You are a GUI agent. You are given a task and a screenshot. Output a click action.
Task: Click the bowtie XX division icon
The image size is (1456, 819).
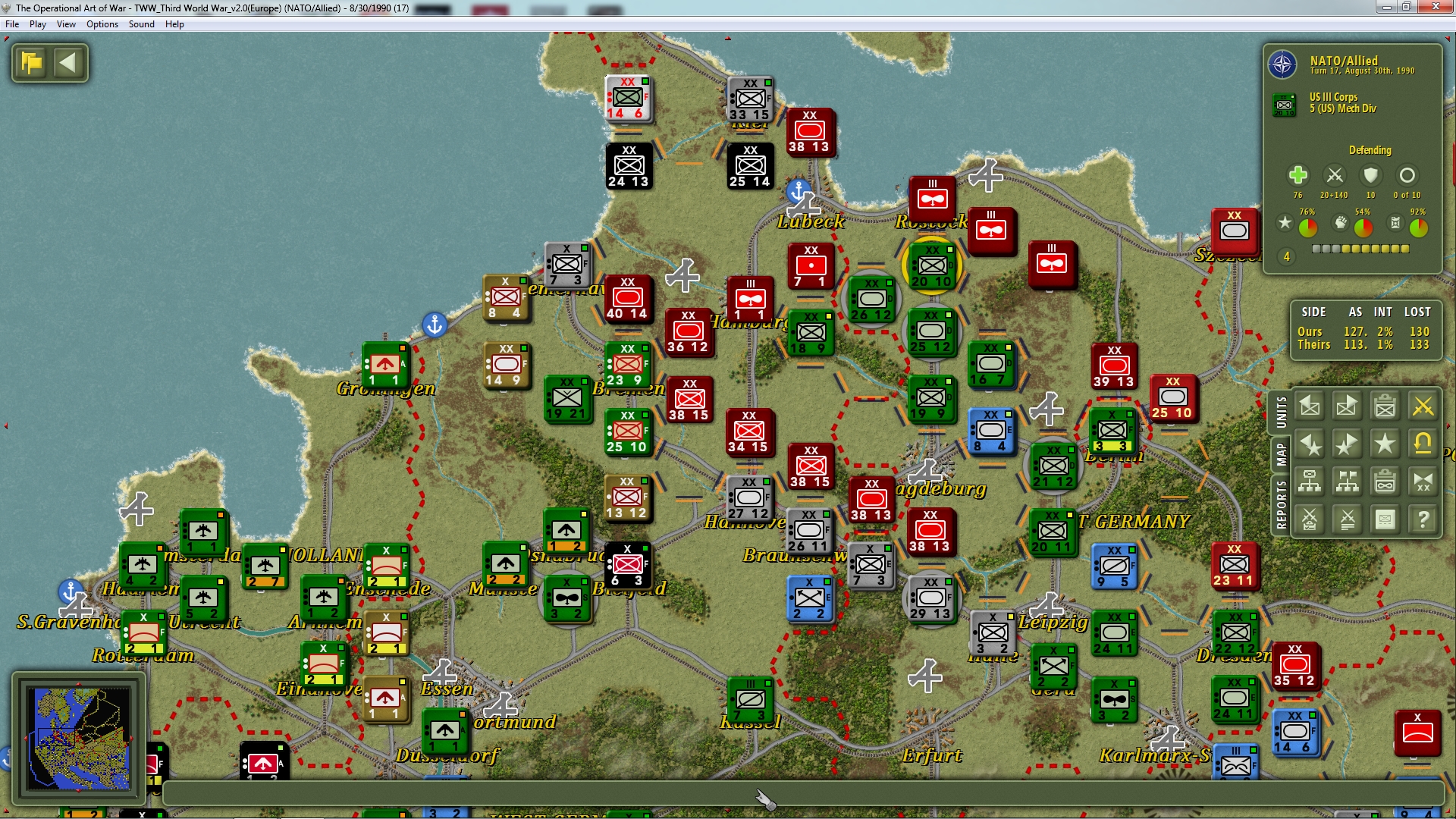[1423, 482]
